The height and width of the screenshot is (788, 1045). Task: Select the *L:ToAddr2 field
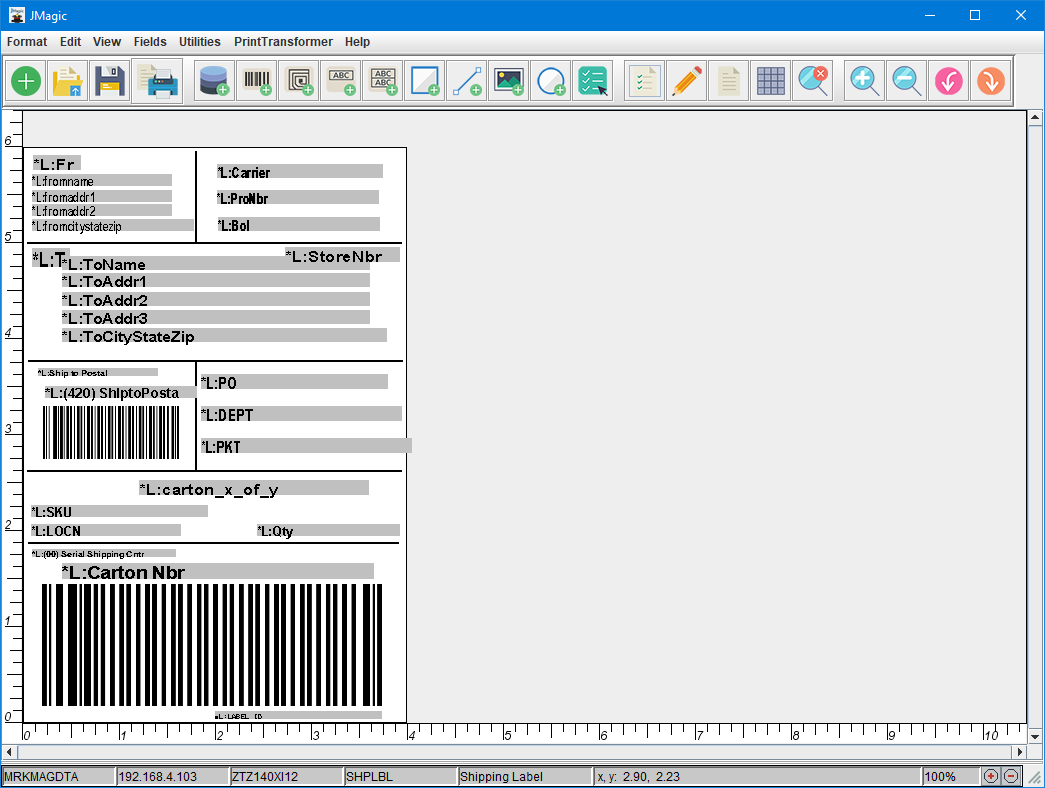point(216,300)
